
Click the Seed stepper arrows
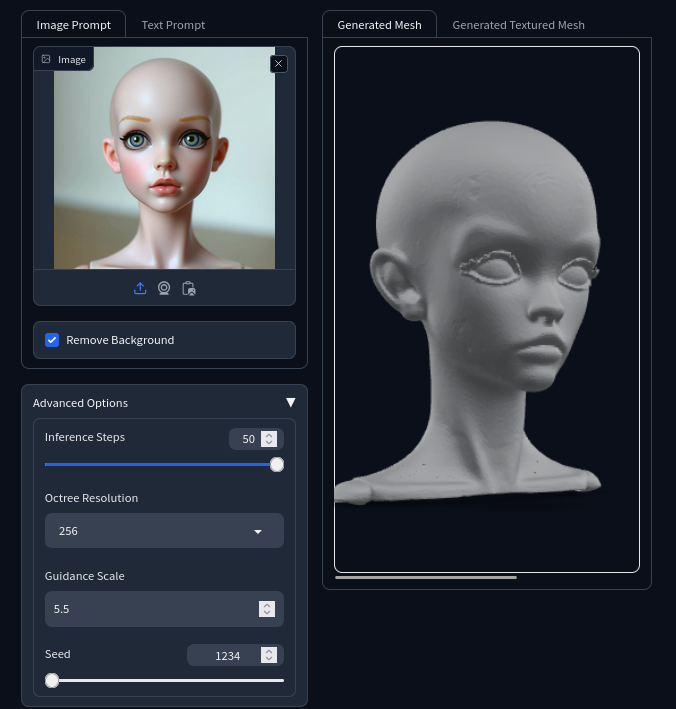pyautogui.click(x=269, y=655)
